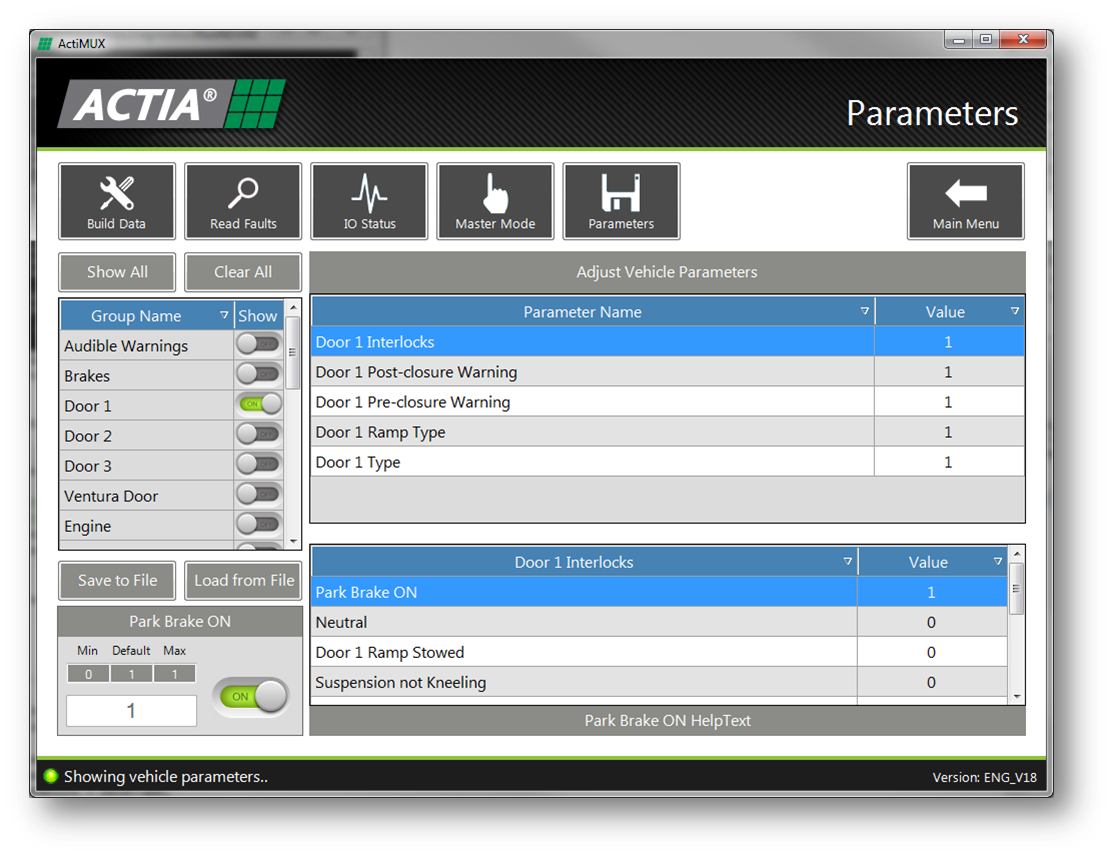Open the Door 1 Interlocks column filter

point(847,562)
